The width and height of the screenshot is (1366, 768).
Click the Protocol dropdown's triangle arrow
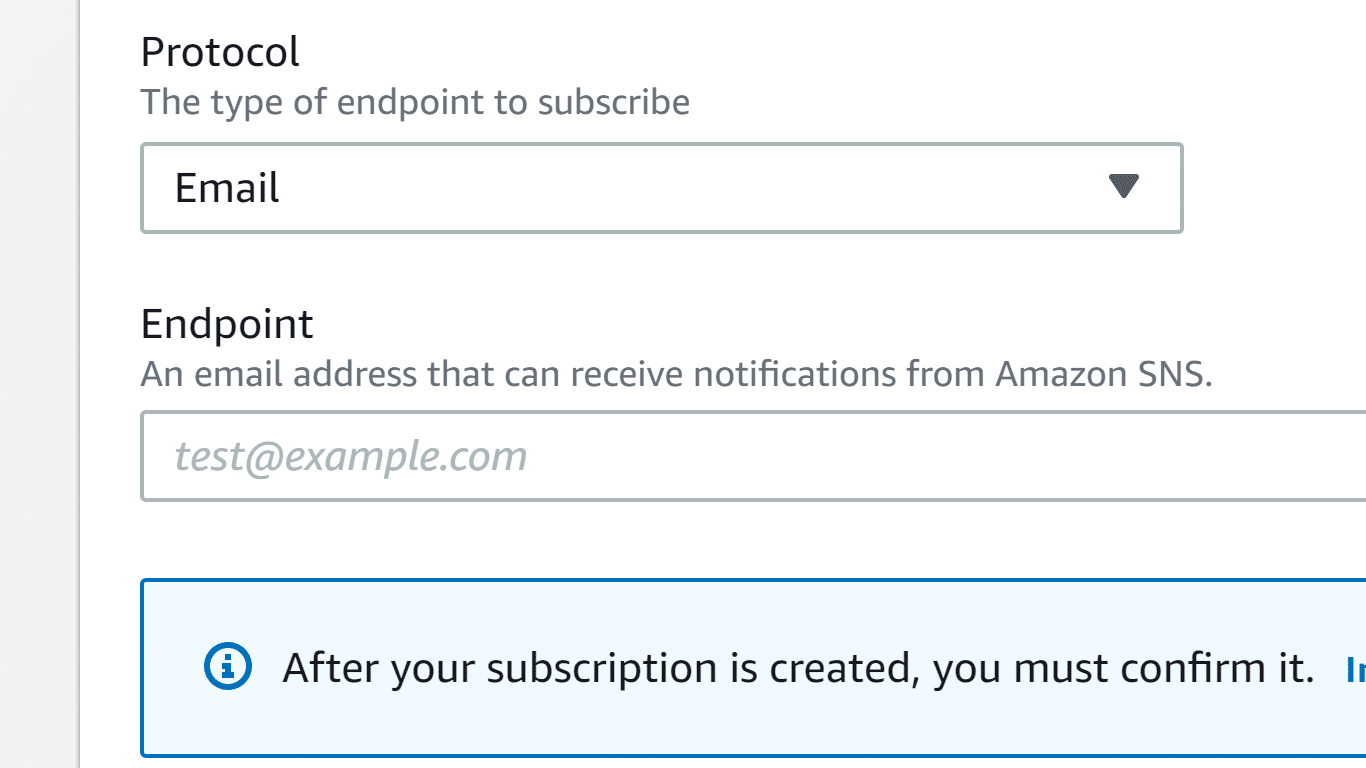click(1124, 187)
